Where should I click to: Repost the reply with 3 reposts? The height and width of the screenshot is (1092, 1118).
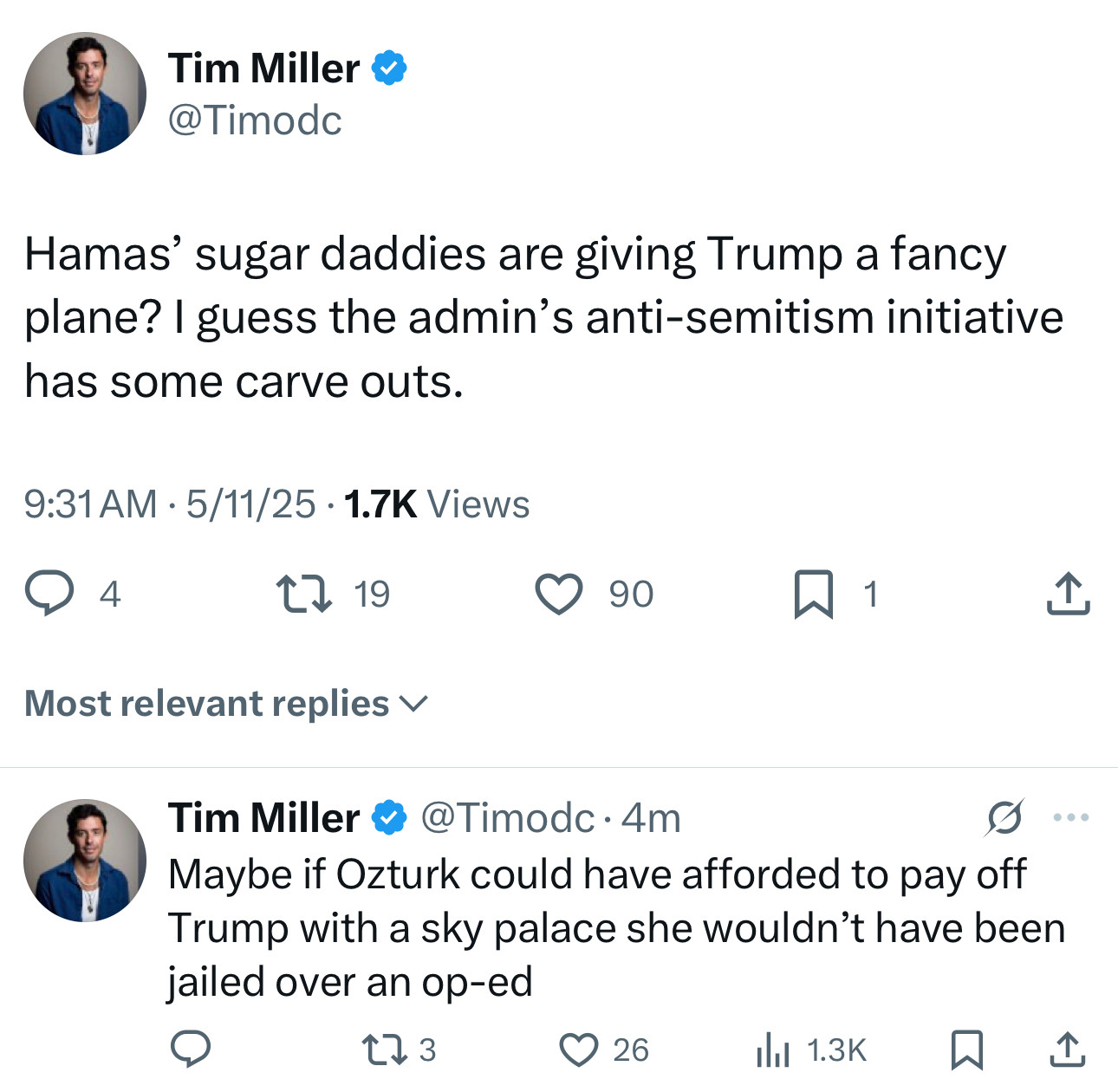[383, 1050]
